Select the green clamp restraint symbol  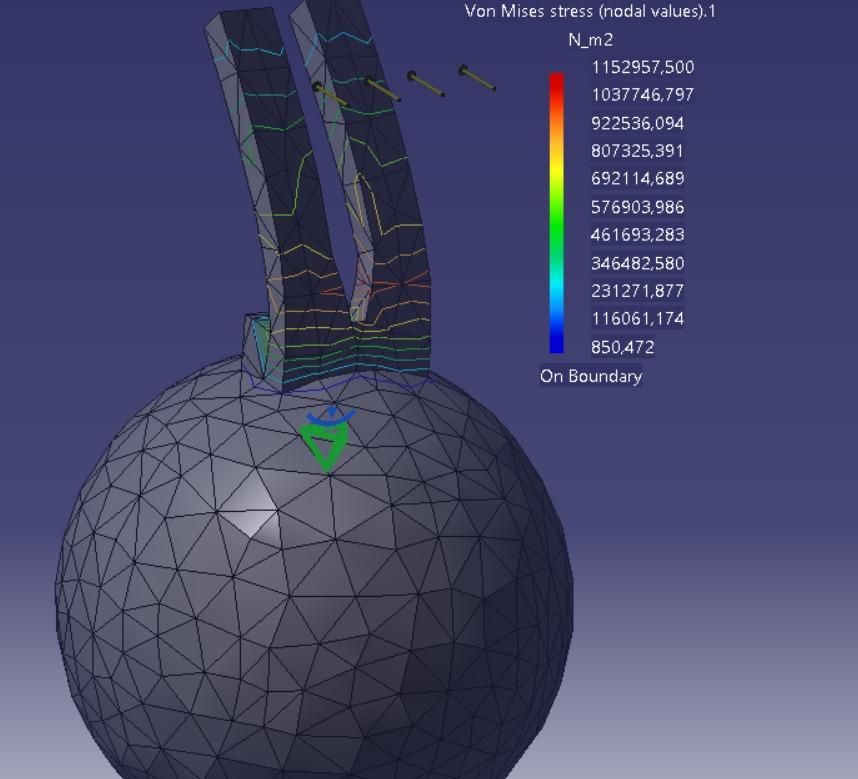325,449
